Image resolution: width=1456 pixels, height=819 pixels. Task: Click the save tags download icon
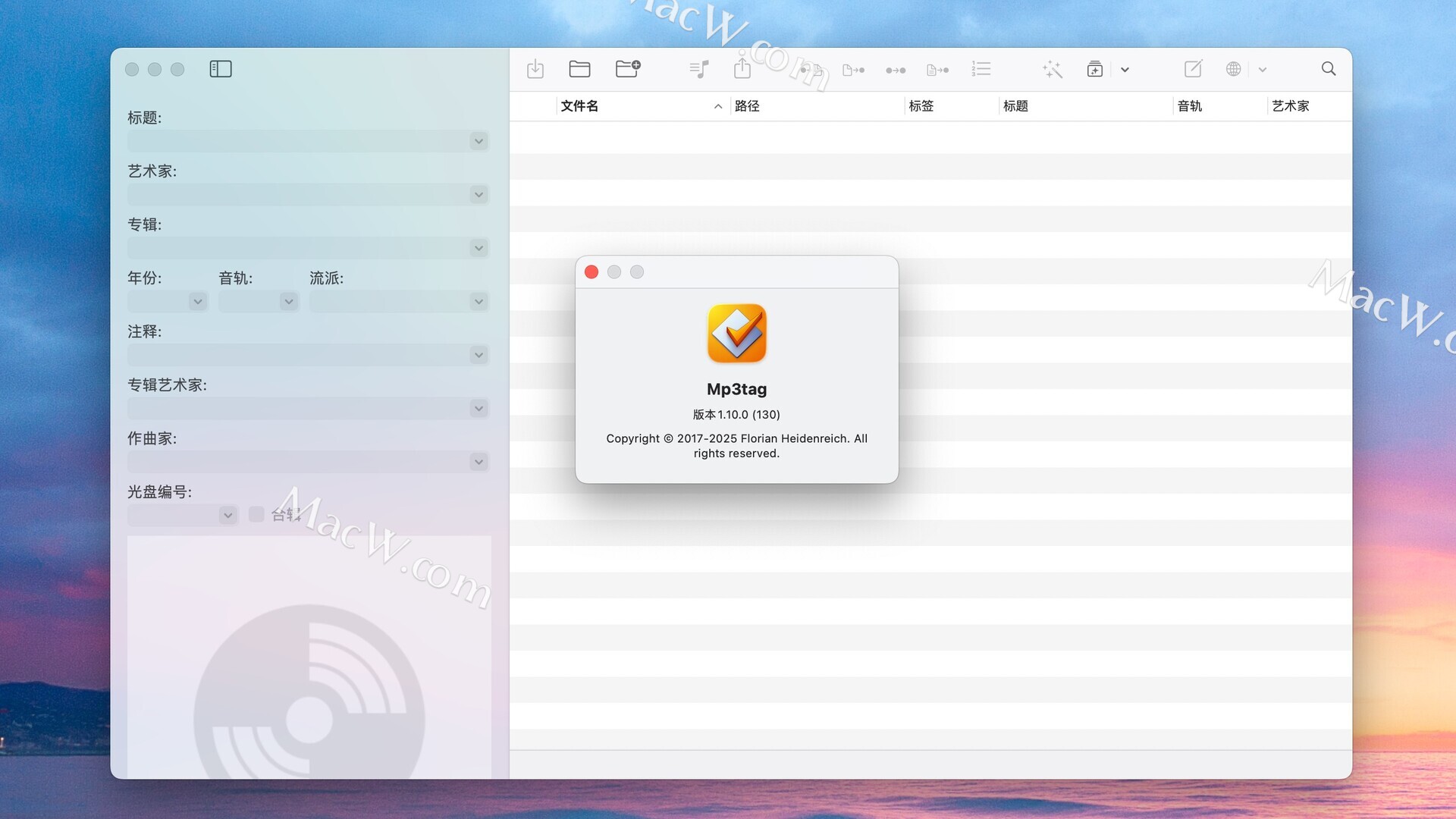pyautogui.click(x=535, y=69)
